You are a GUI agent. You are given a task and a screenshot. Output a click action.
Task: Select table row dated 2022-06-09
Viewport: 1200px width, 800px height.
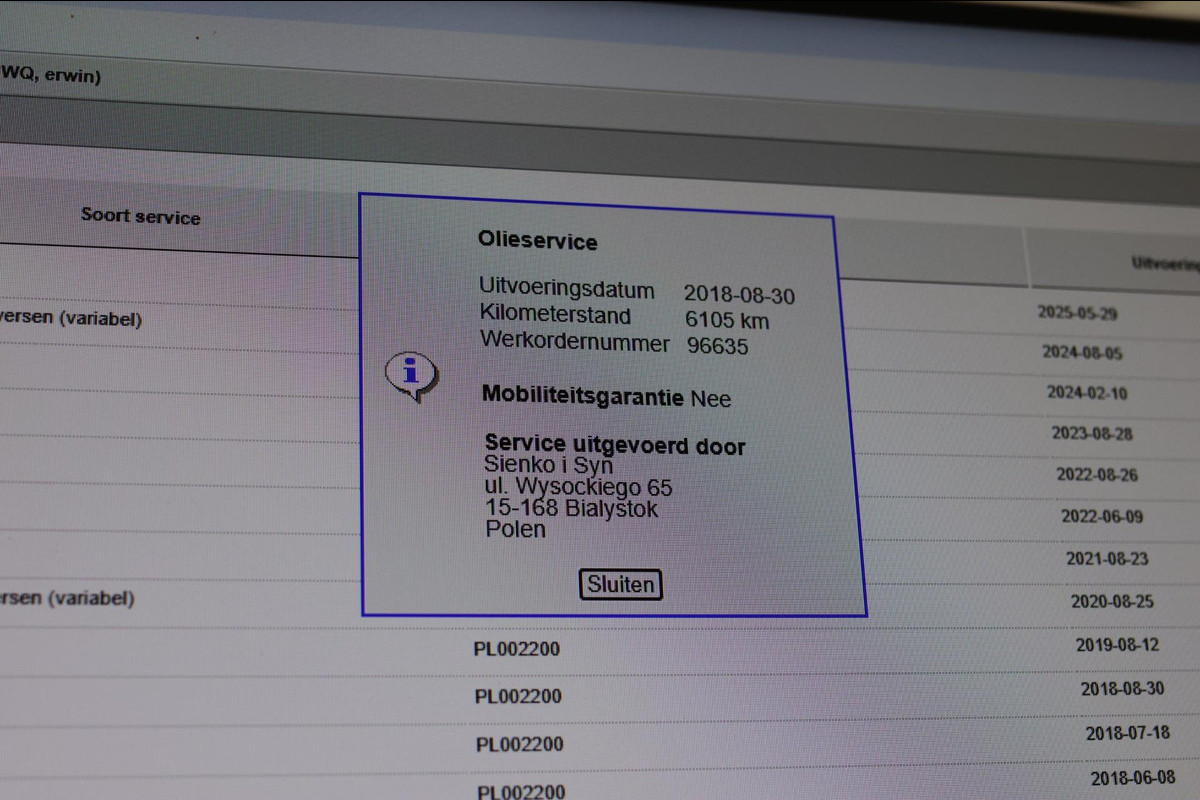[1102, 517]
